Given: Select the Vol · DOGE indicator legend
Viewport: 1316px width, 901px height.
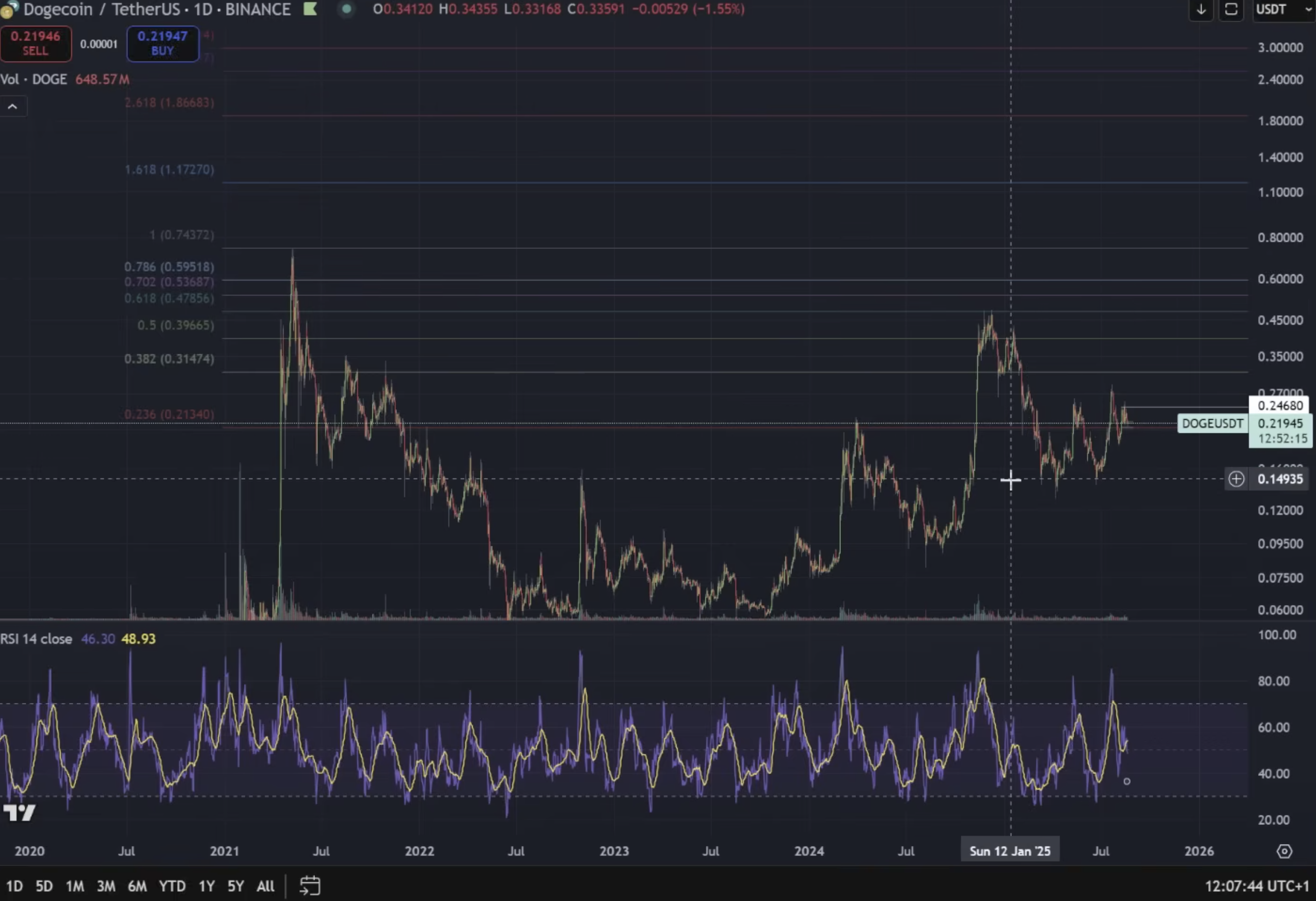Looking at the screenshot, I should [33, 79].
